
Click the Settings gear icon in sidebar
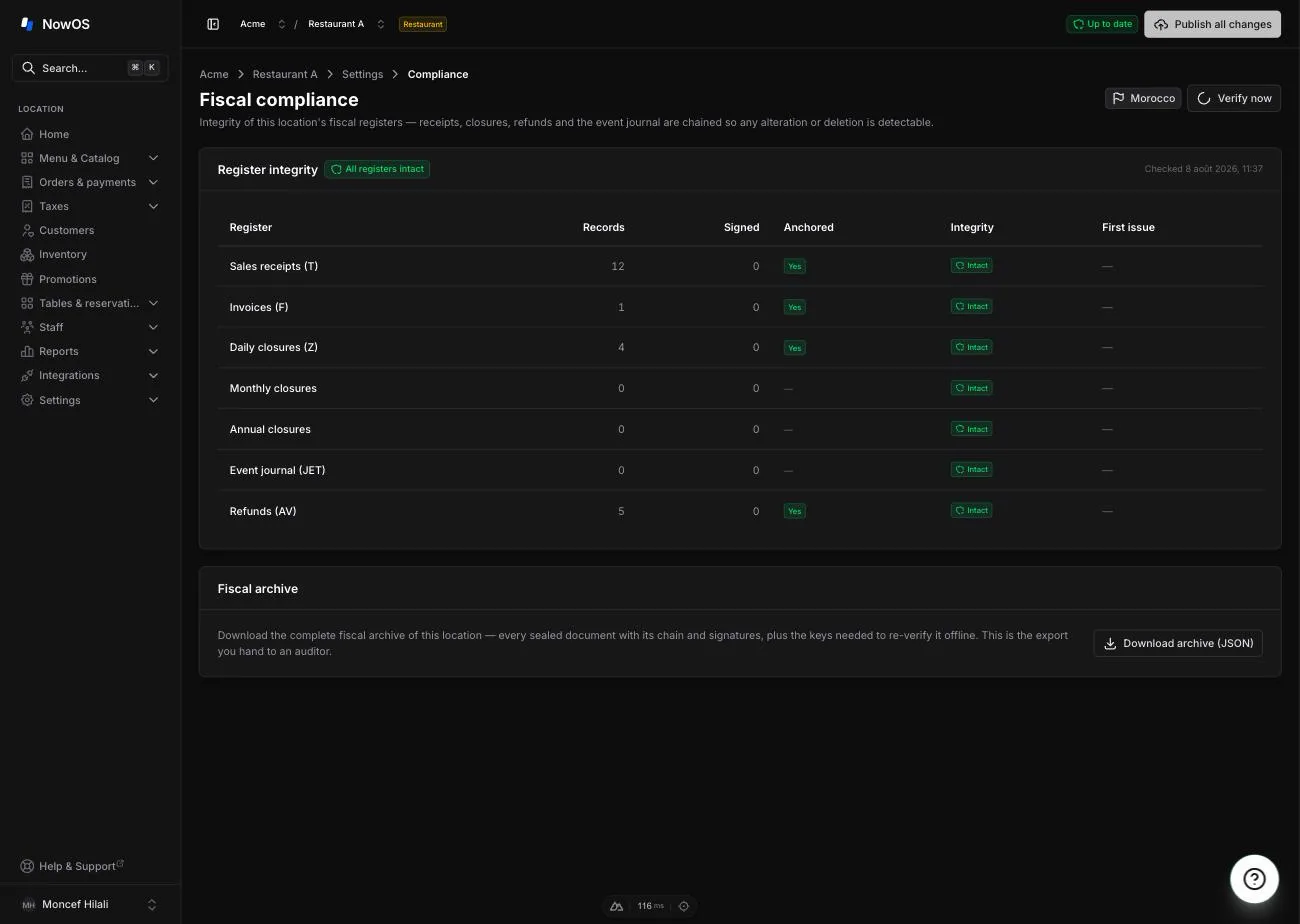click(x=27, y=400)
